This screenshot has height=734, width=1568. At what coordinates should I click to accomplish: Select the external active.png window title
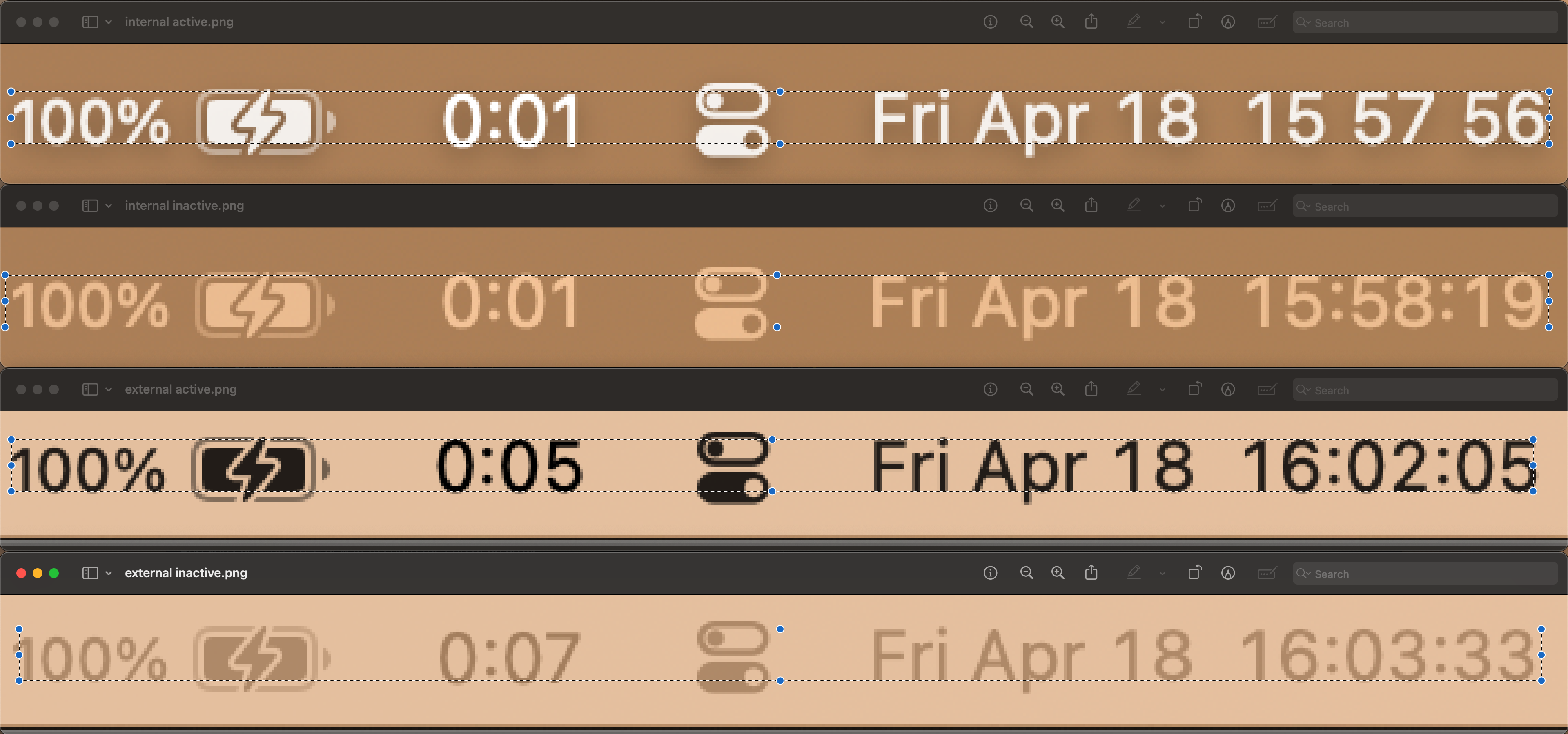[x=181, y=389]
